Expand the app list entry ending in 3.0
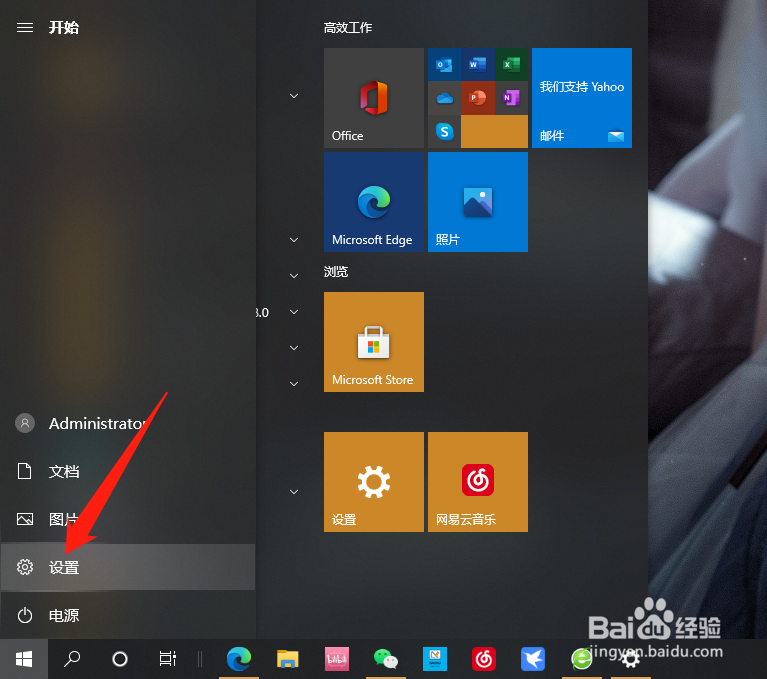Viewport: 767px width, 679px height. [293, 312]
